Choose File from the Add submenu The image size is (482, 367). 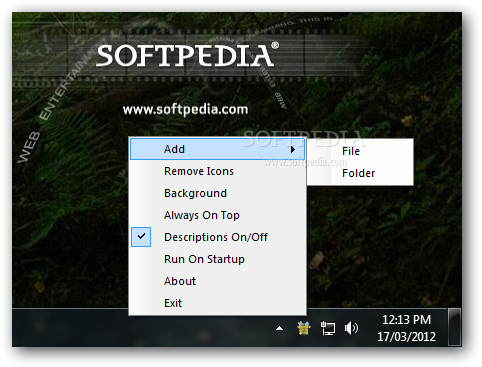tap(360, 151)
